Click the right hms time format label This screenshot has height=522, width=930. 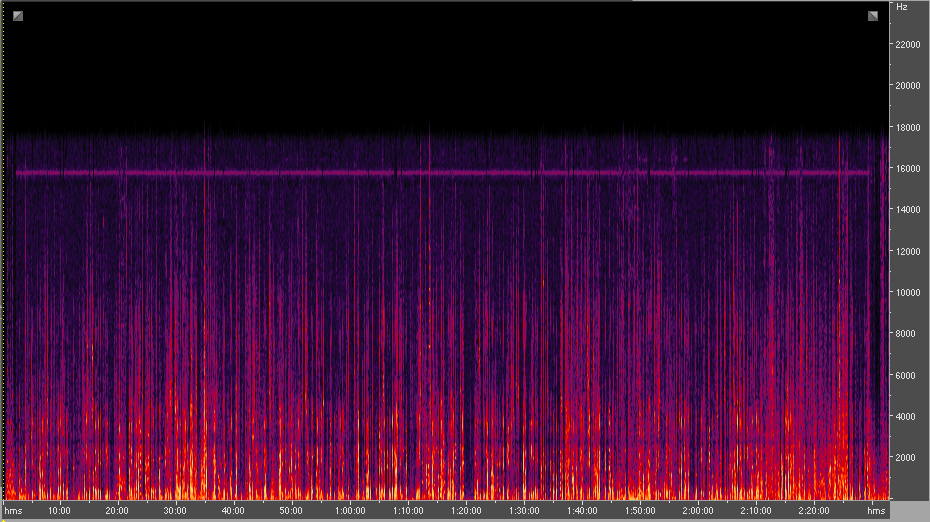click(876, 511)
